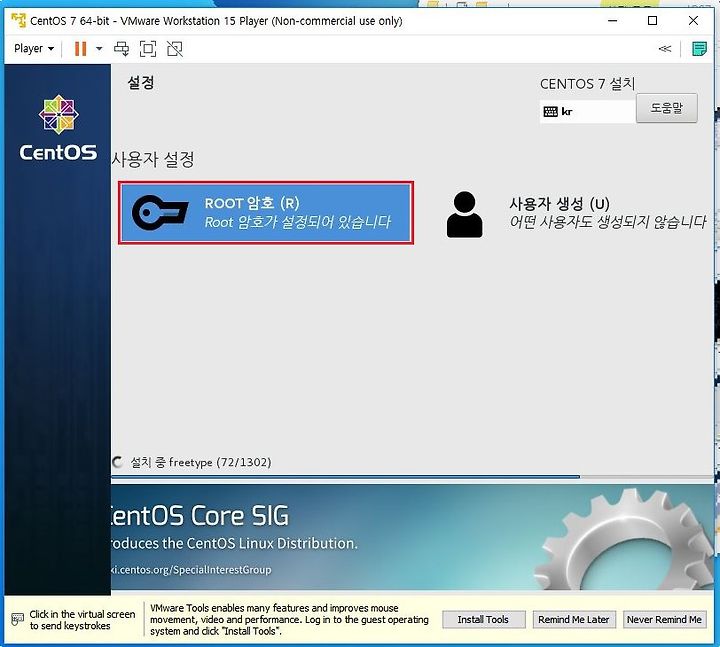Click the VMware title bar logo

18,21
